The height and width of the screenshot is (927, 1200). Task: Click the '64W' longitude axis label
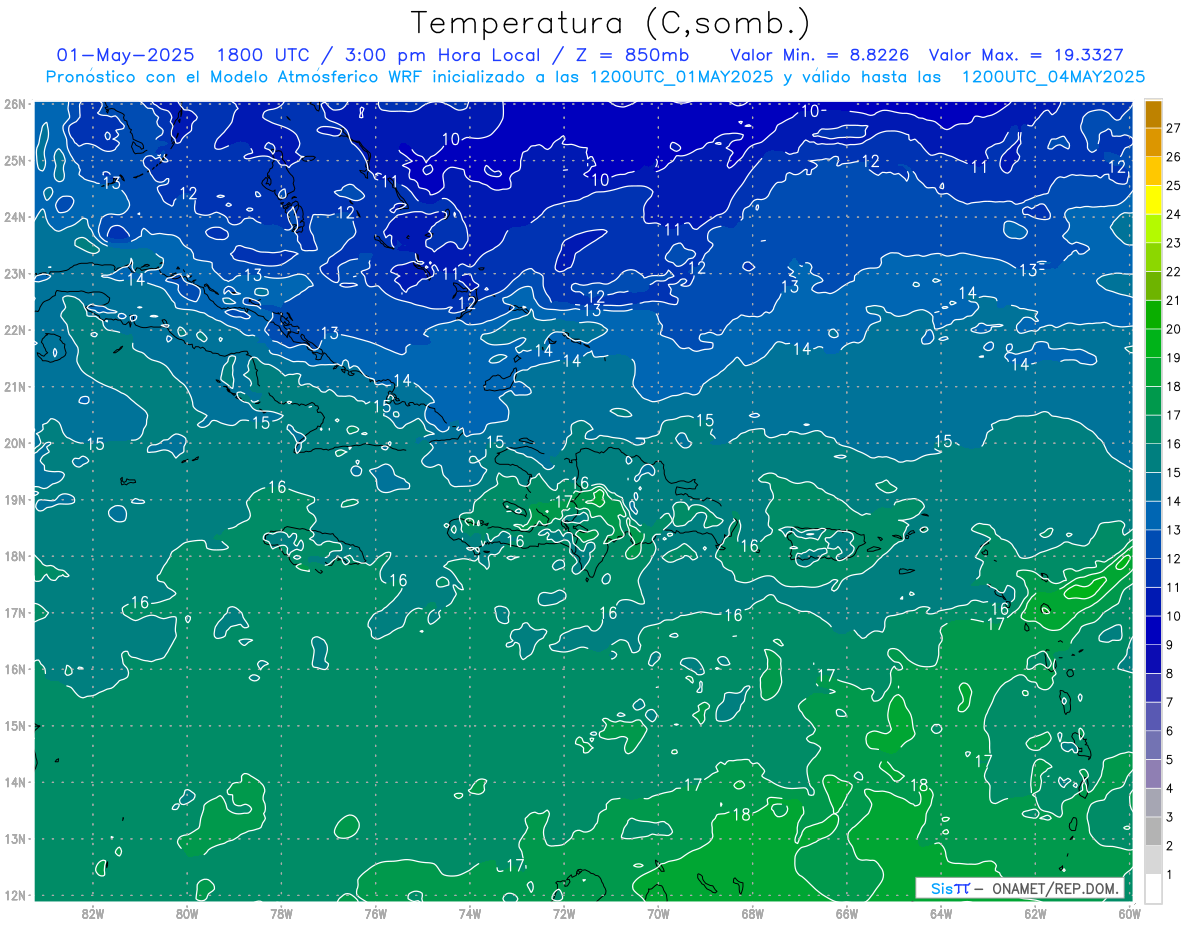[x=940, y=912]
